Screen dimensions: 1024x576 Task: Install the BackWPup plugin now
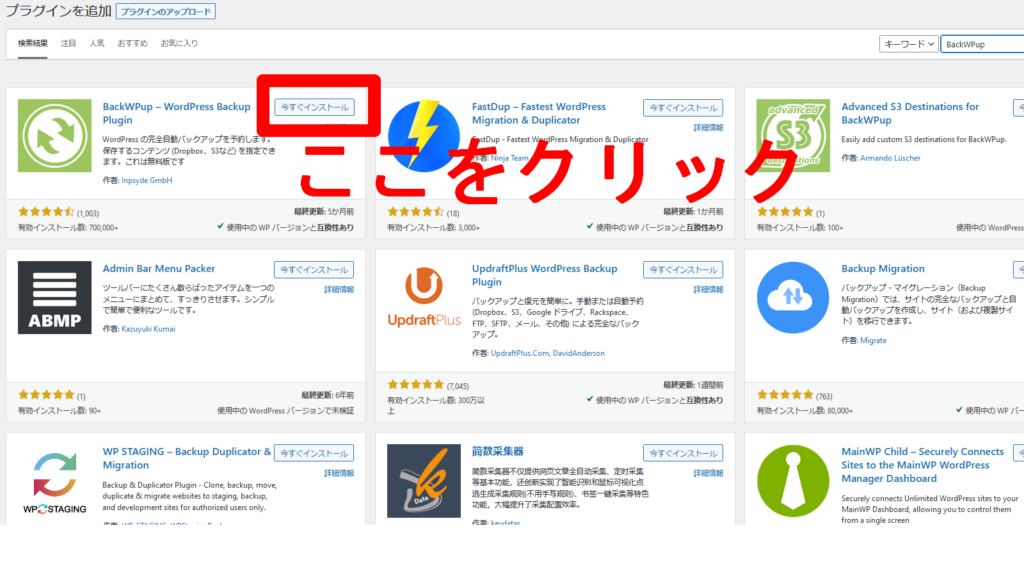pos(314,107)
